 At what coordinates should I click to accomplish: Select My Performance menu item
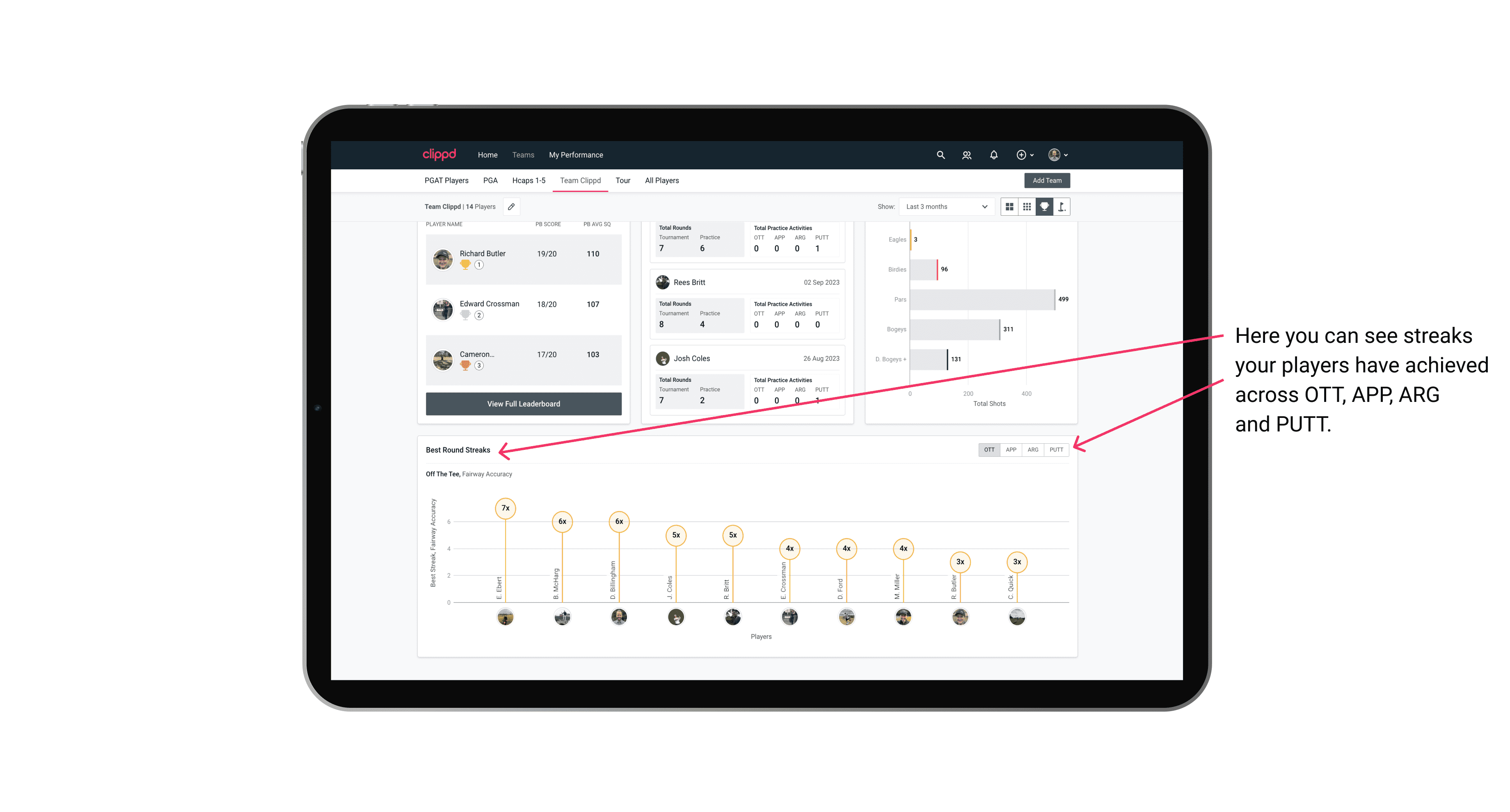(x=576, y=155)
